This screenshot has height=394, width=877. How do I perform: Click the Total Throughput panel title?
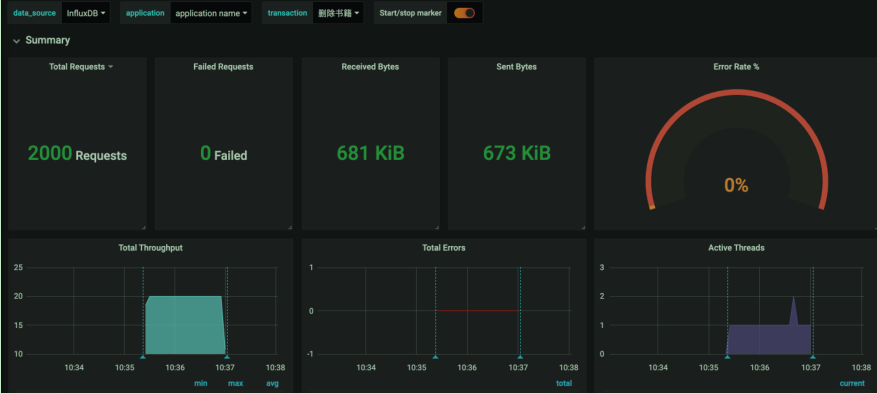tap(150, 247)
